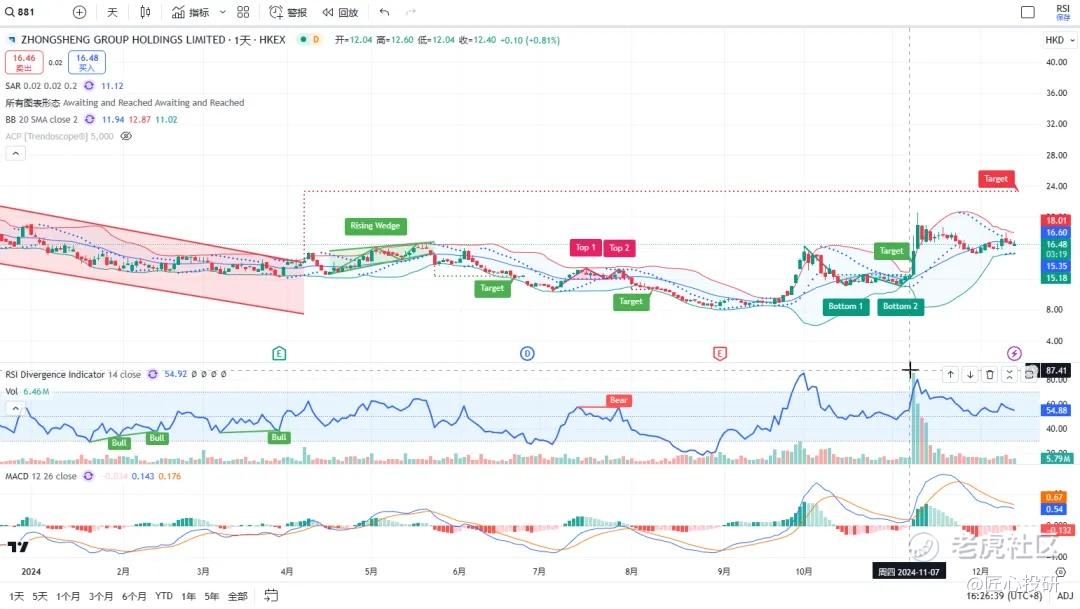Screen dimensions: 1080x609
Task: Delete the RSI pane with the trash icon
Action: pos(990,374)
